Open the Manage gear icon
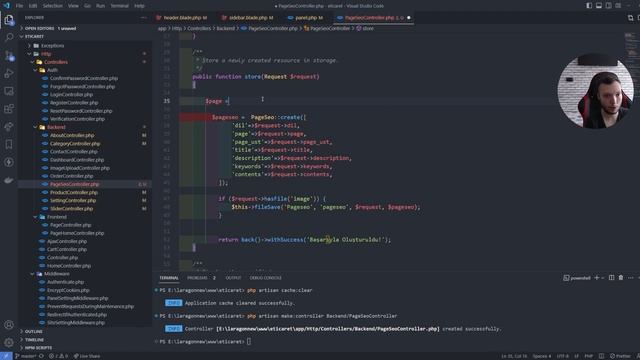 click(9, 342)
